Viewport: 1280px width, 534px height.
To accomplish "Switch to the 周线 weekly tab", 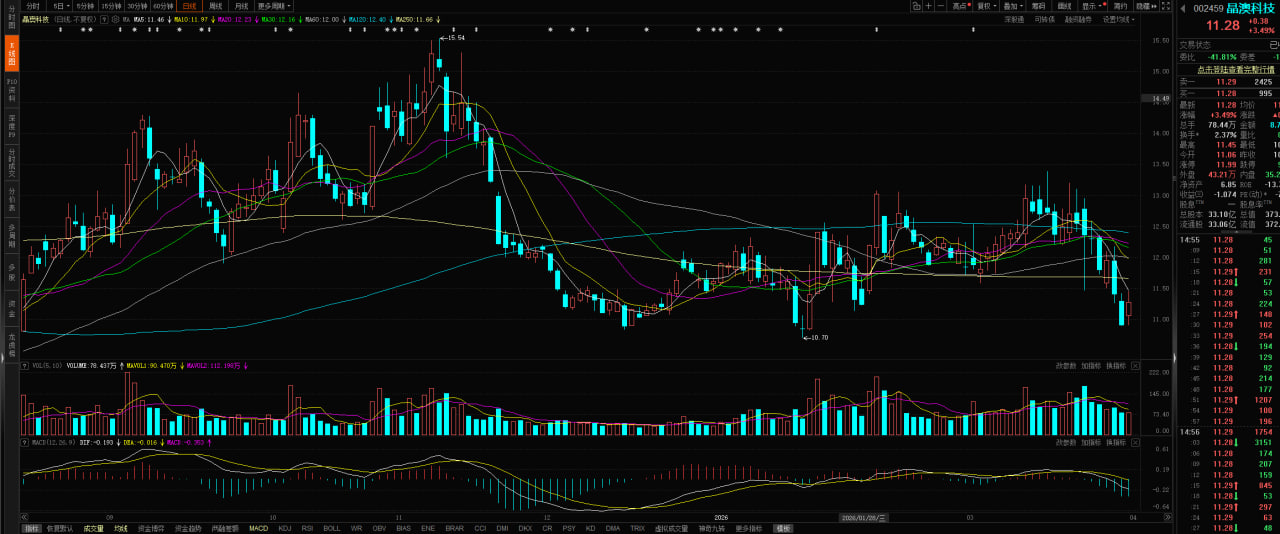I will point(215,6).
